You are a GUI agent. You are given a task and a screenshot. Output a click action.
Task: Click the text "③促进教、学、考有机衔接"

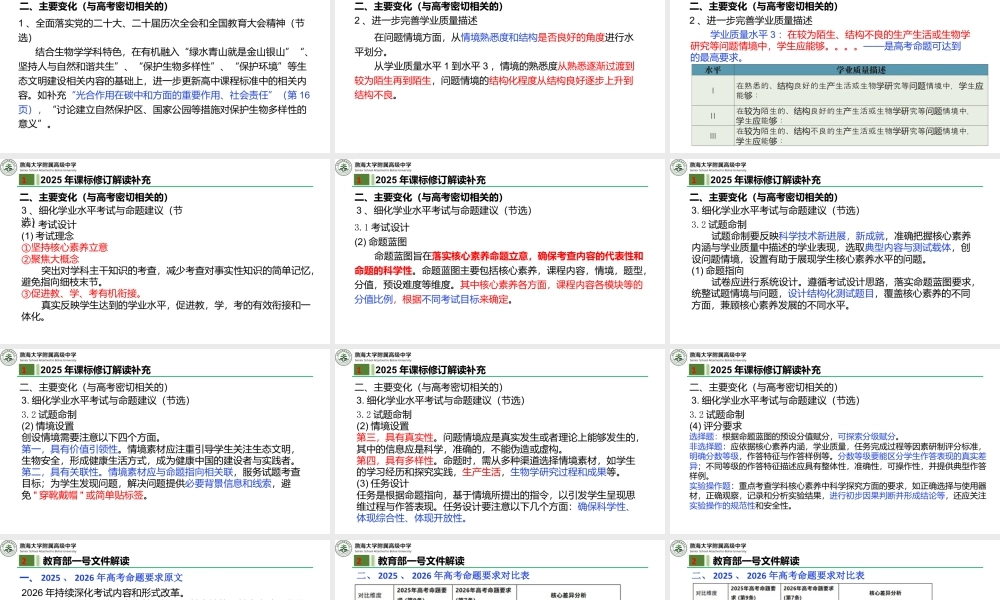(x=82, y=293)
